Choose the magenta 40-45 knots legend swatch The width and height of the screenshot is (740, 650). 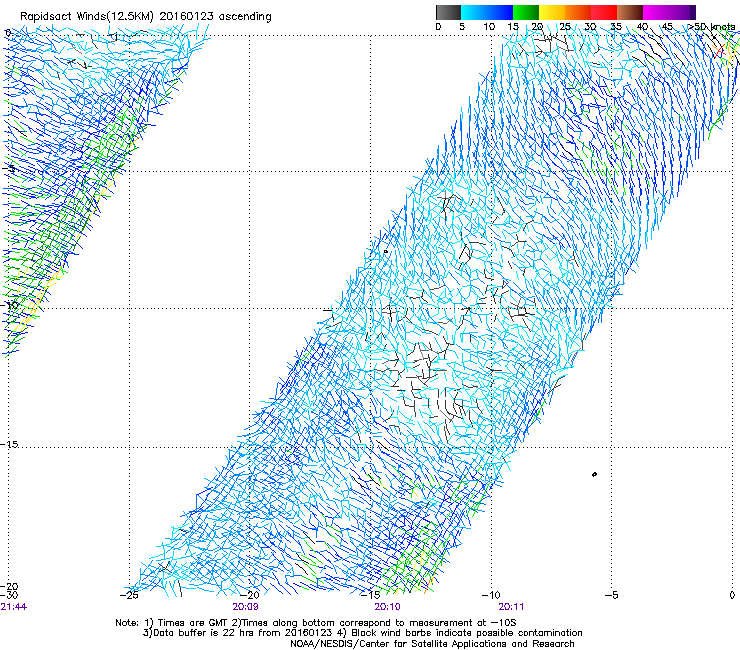point(656,12)
